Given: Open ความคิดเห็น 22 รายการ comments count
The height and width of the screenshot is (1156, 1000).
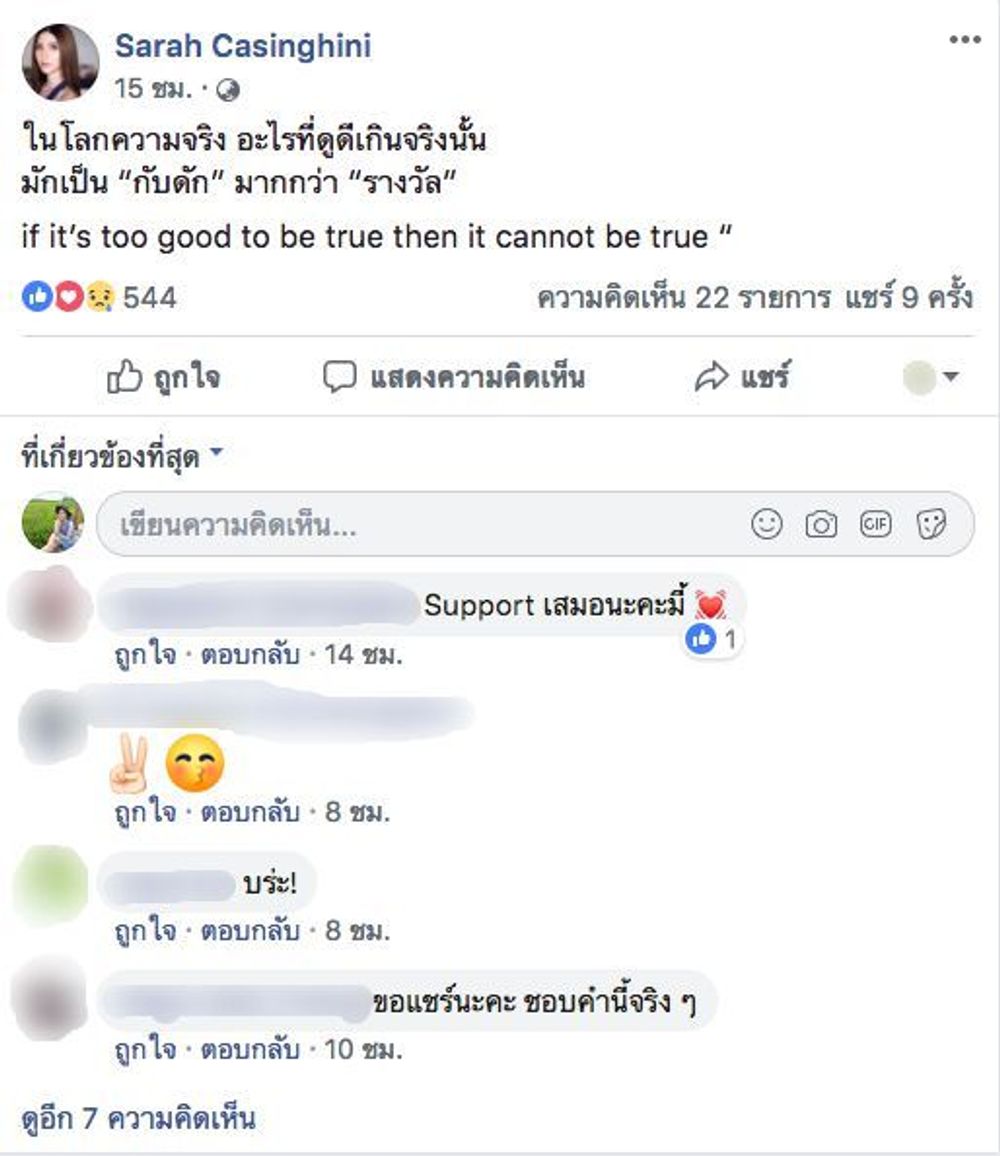Looking at the screenshot, I should click(684, 297).
